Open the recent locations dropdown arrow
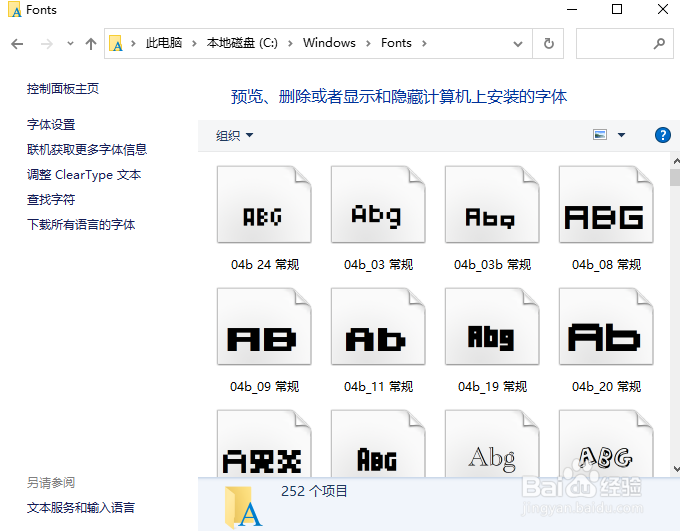The height and width of the screenshot is (531, 680). [70, 43]
